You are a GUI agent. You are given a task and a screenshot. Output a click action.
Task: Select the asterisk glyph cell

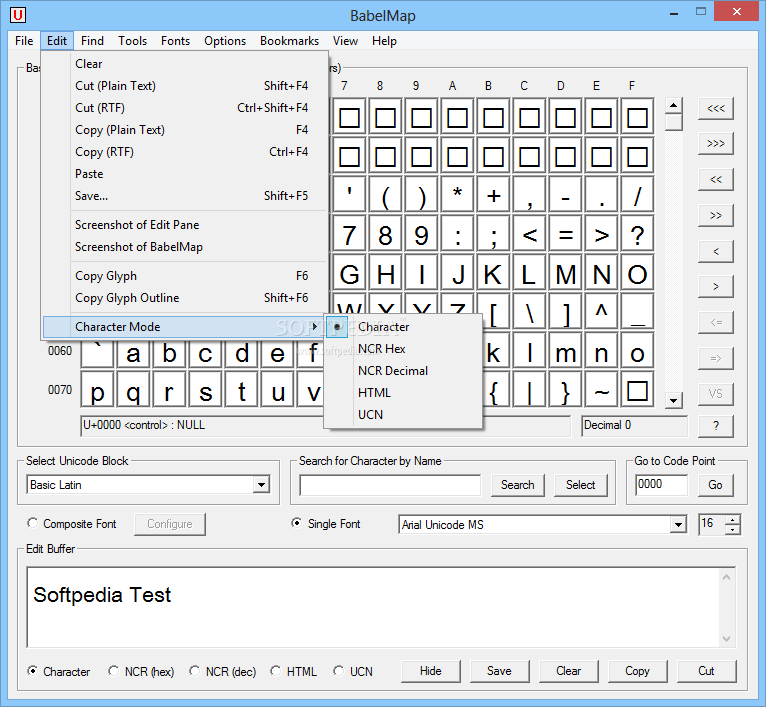pos(457,196)
